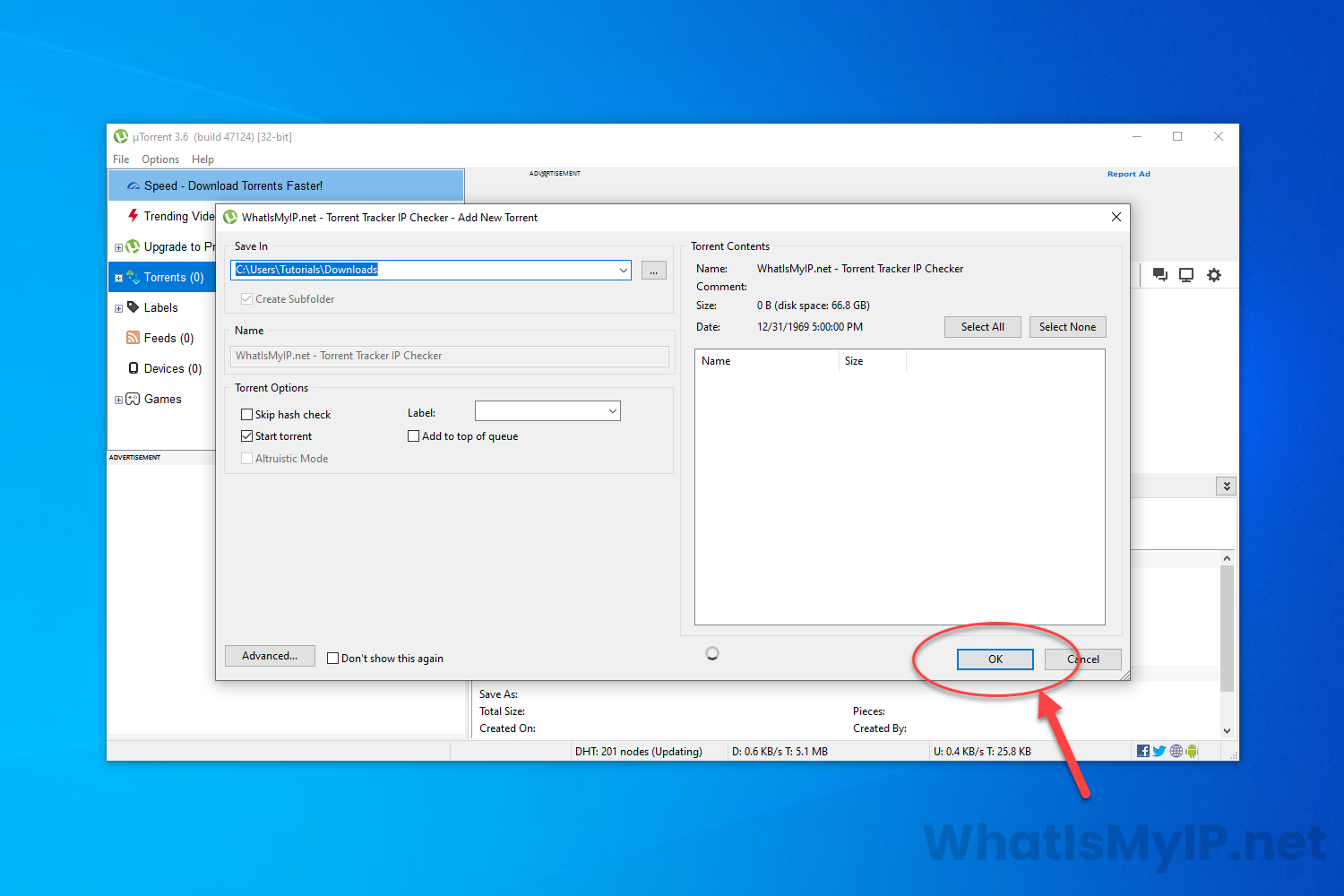Viewport: 1344px width, 896px height.
Task: Click the detail pane scrollbar up arrow
Action: (1227, 558)
